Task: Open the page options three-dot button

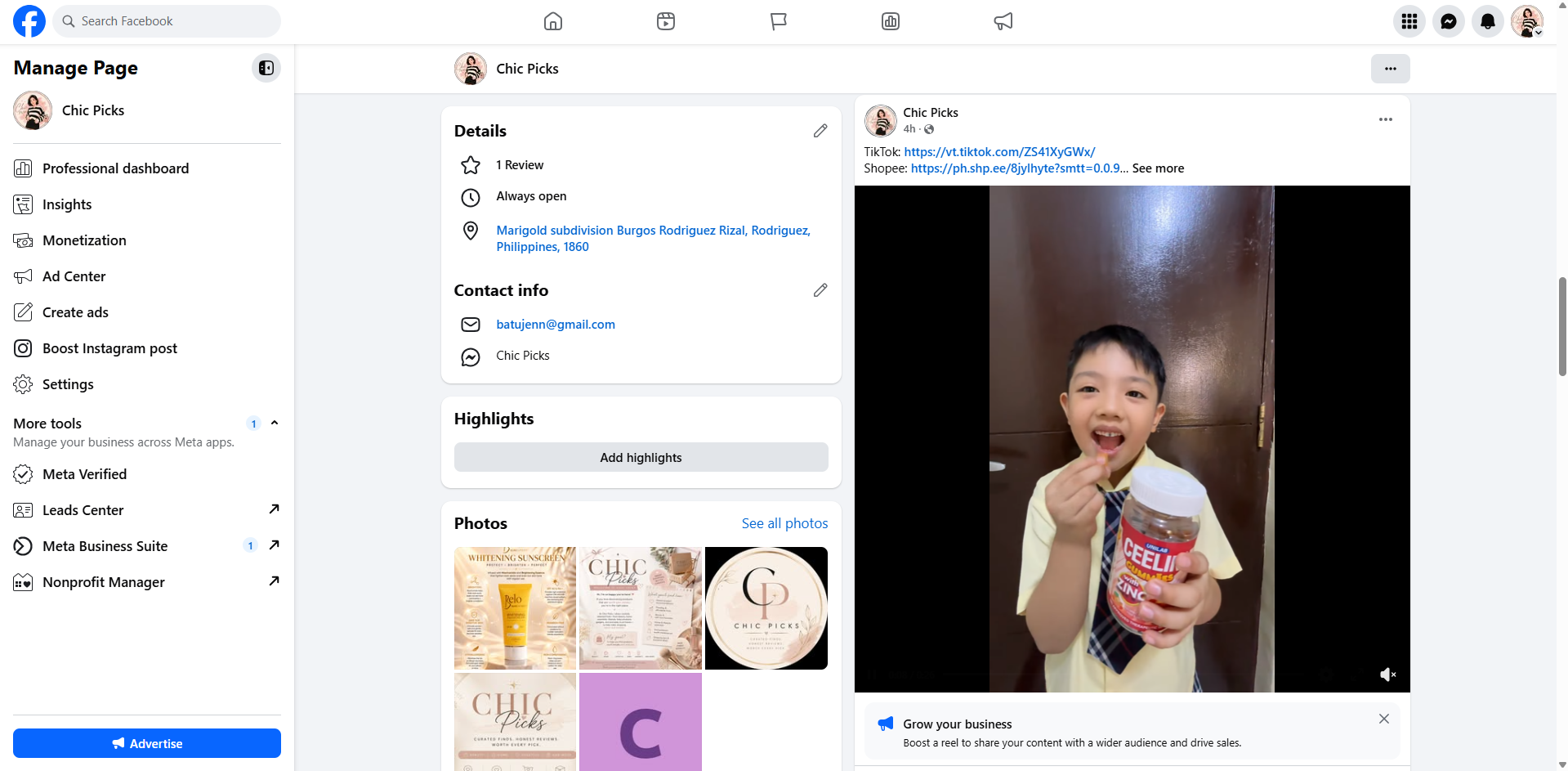Action: [x=1391, y=69]
